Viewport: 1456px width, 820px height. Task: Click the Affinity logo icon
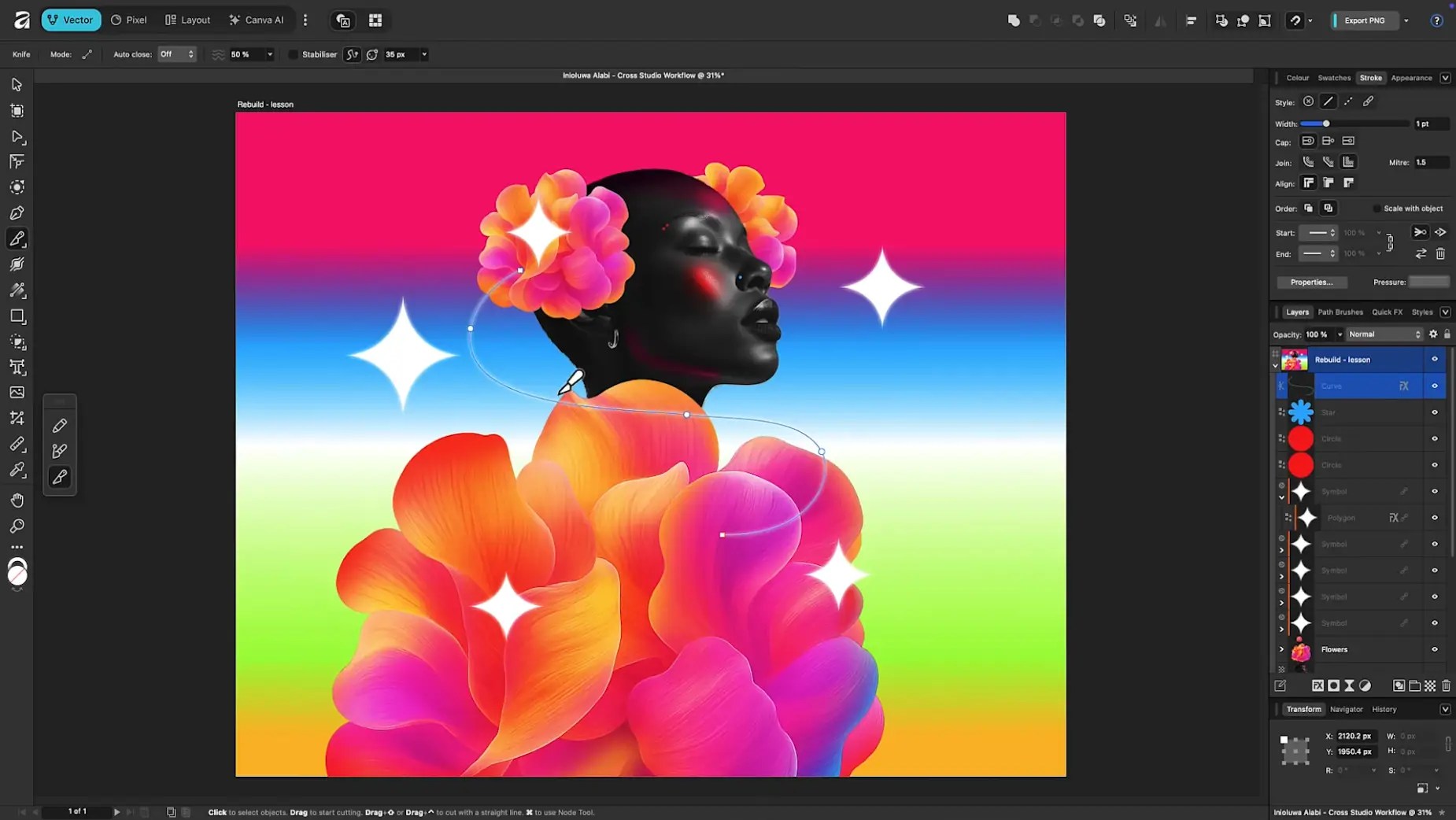pos(21,20)
